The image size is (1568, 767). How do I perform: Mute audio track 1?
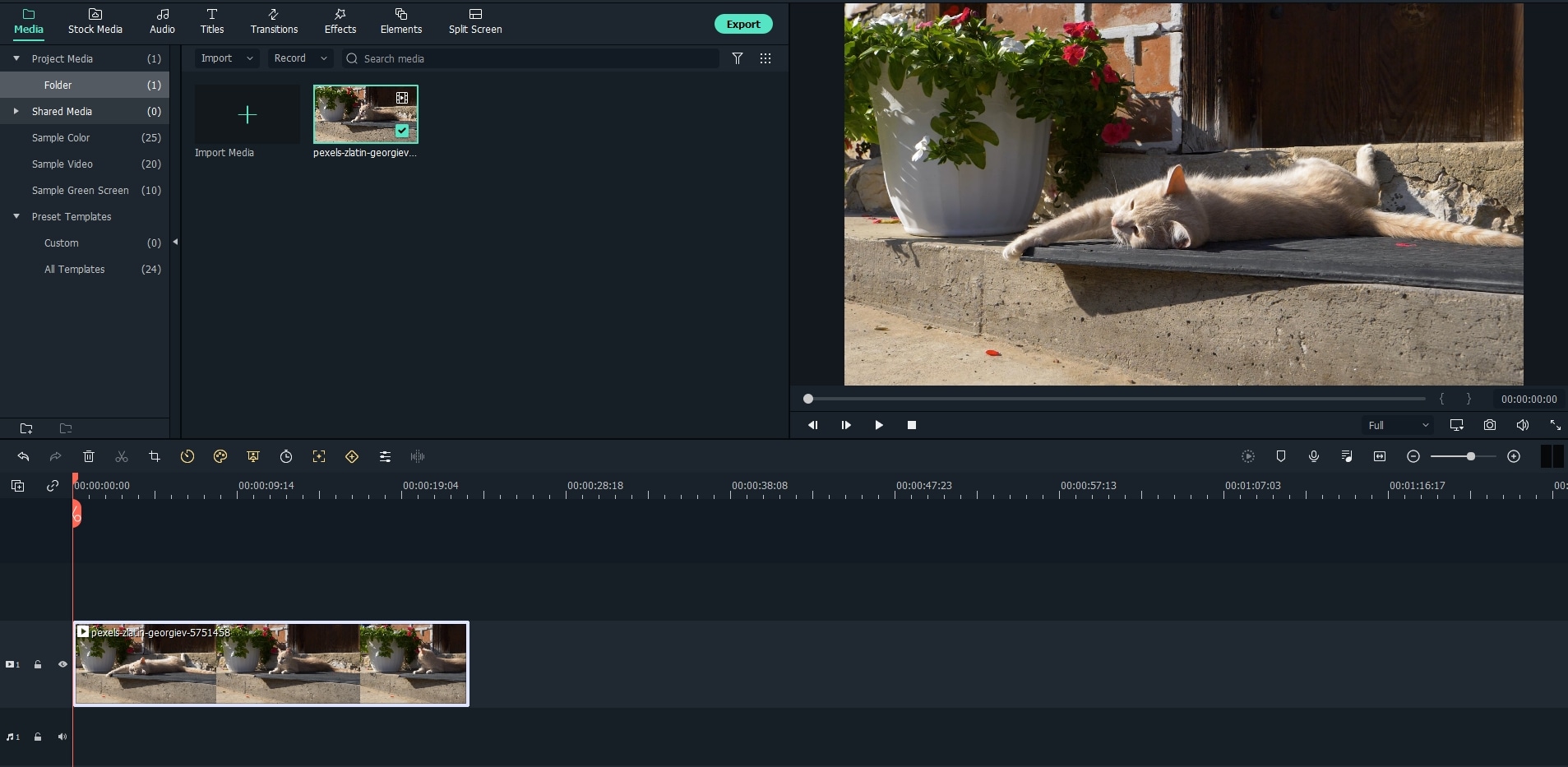click(62, 737)
